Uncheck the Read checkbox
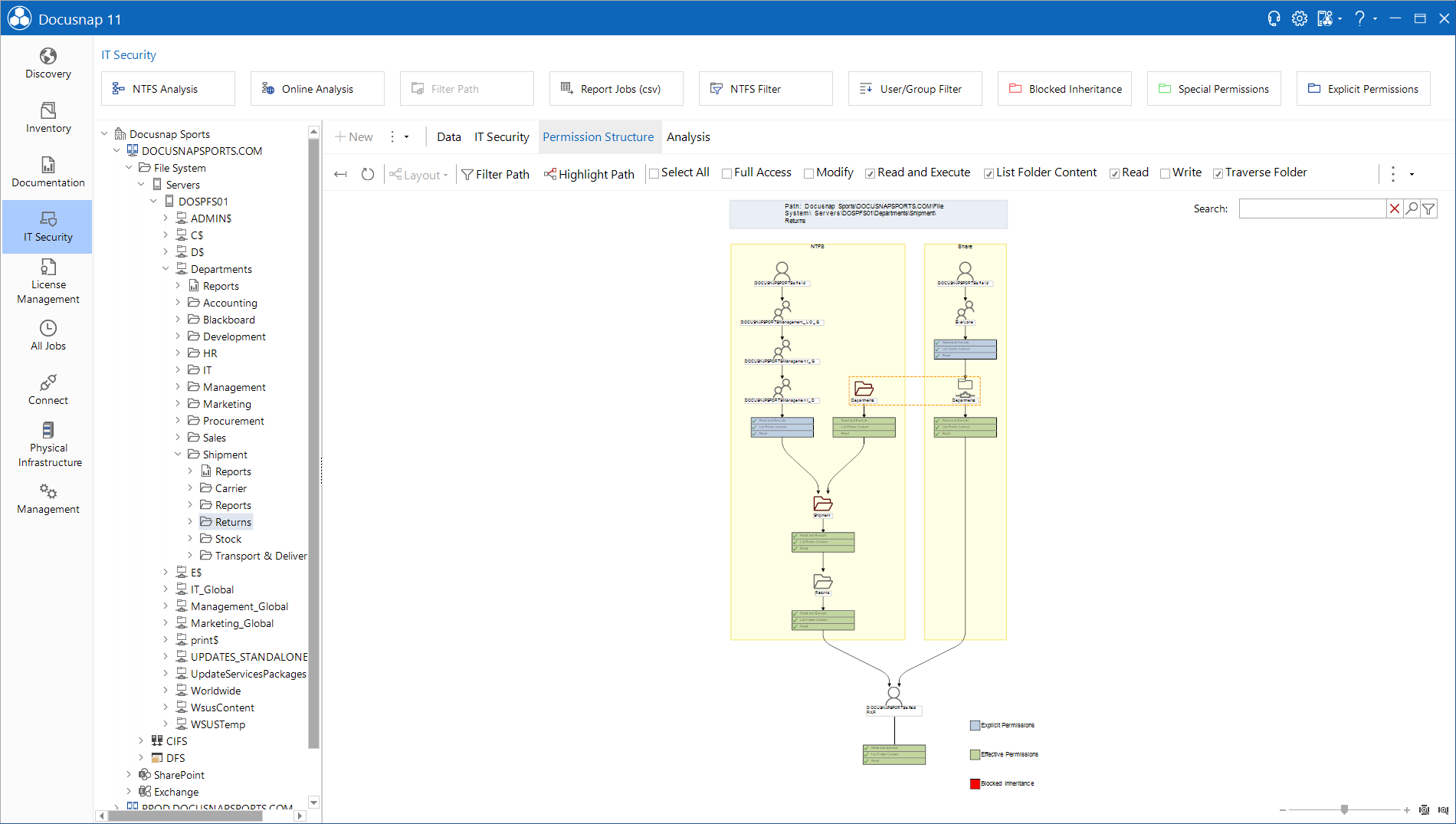This screenshot has height=824, width=1456. tap(1114, 173)
